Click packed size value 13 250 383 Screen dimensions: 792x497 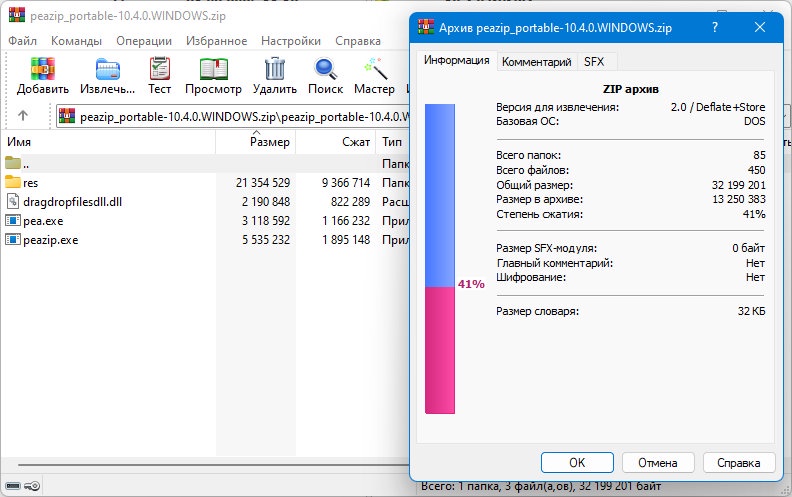[x=738, y=199]
